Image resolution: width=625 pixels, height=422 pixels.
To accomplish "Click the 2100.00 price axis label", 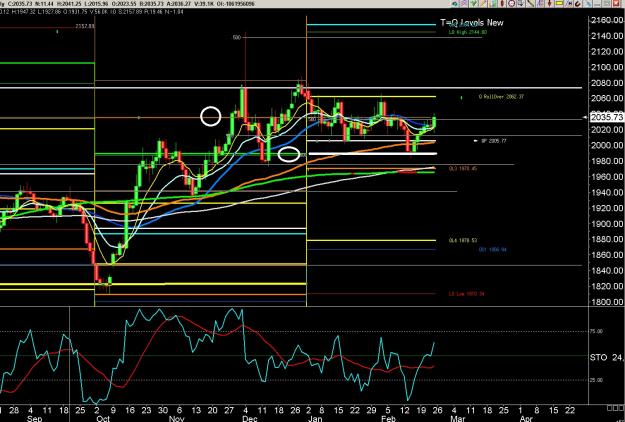I will pyautogui.click(x=607, y=67).
